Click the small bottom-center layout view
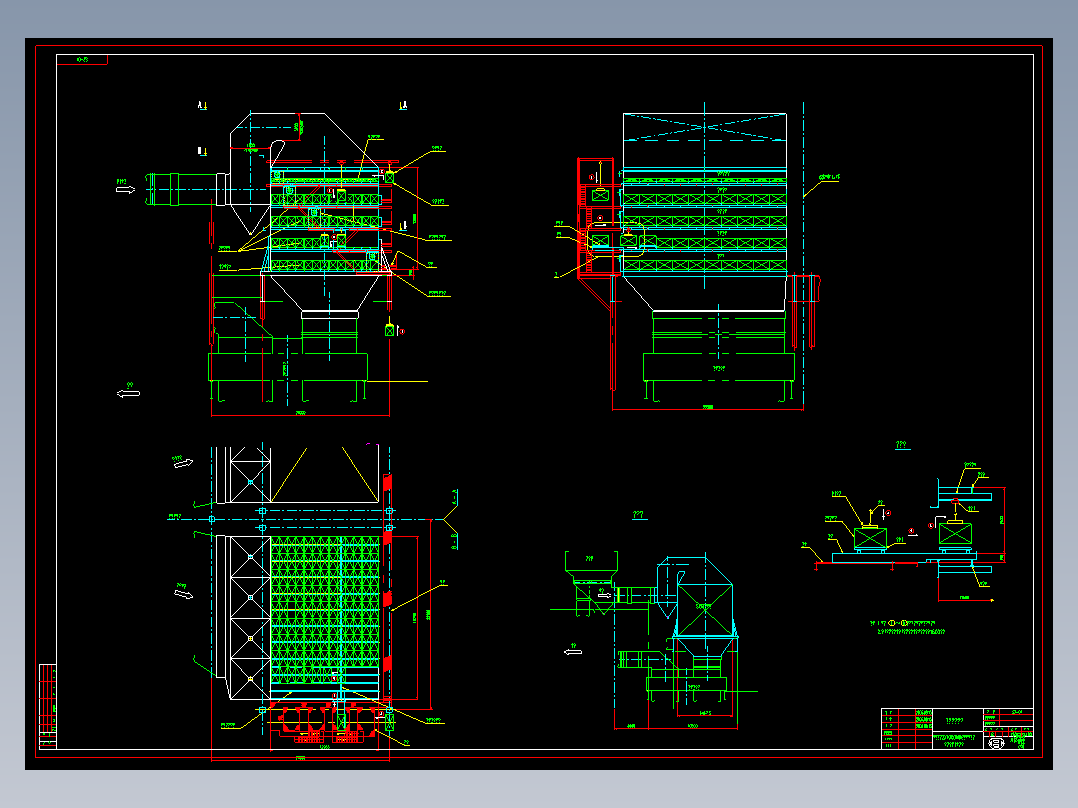Screen dimensions: 1078x808 (654, 641)
